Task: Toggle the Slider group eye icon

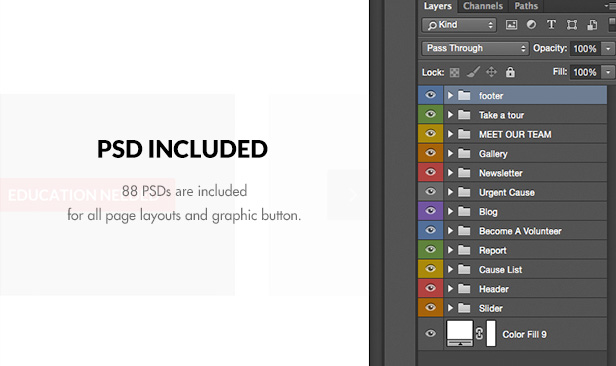Action: pyautogui.click(x=431, y=307)
